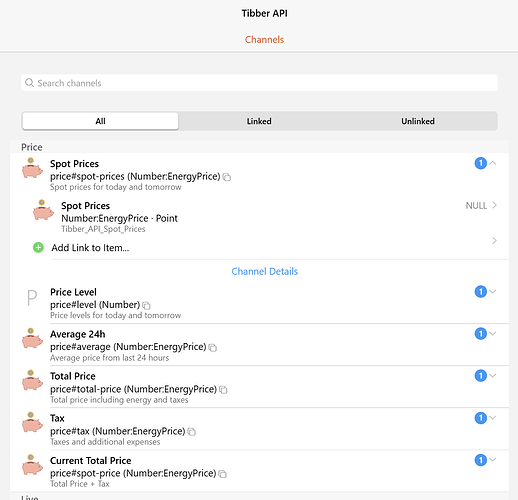Viewport: 518px width, 500px height.
Task: Copy the price#total-price channel ID
Action: click(x=223, y=390)
